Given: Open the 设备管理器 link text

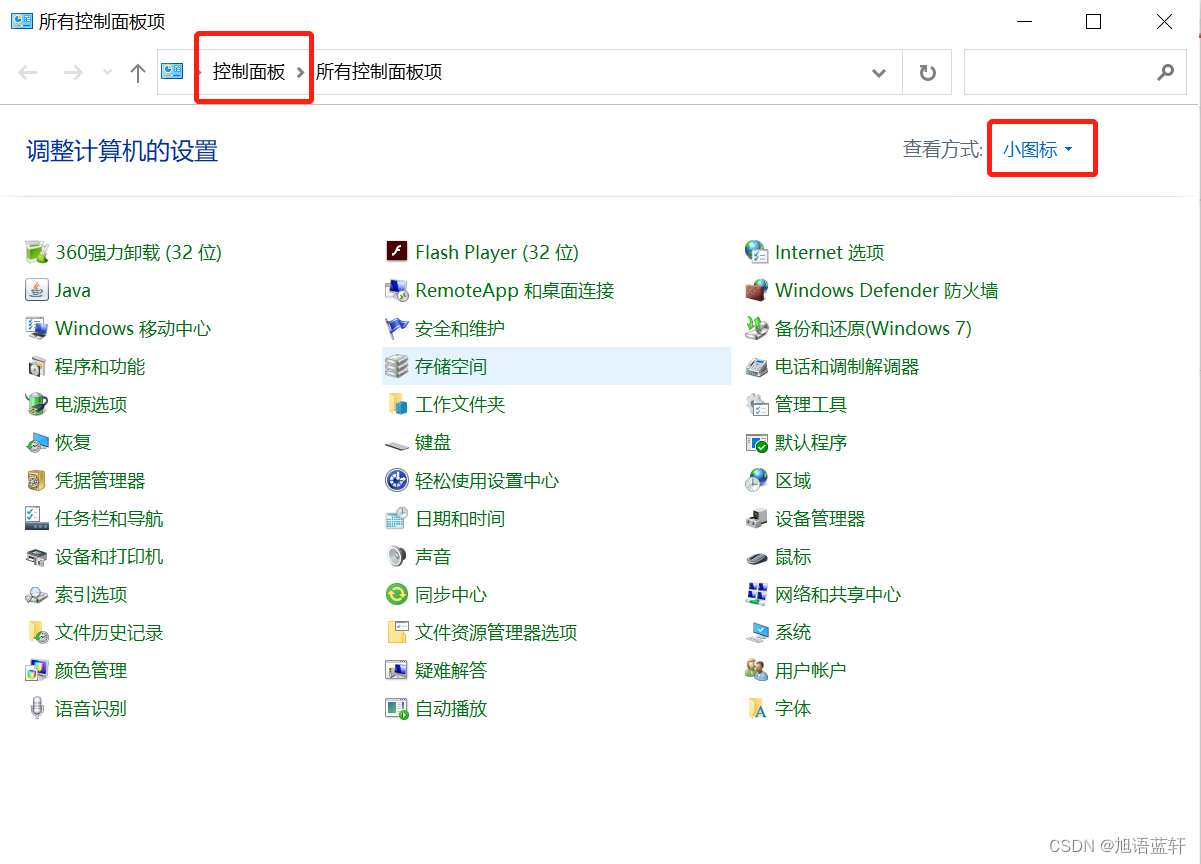Looking at the screenshot, I should (820, 518).
